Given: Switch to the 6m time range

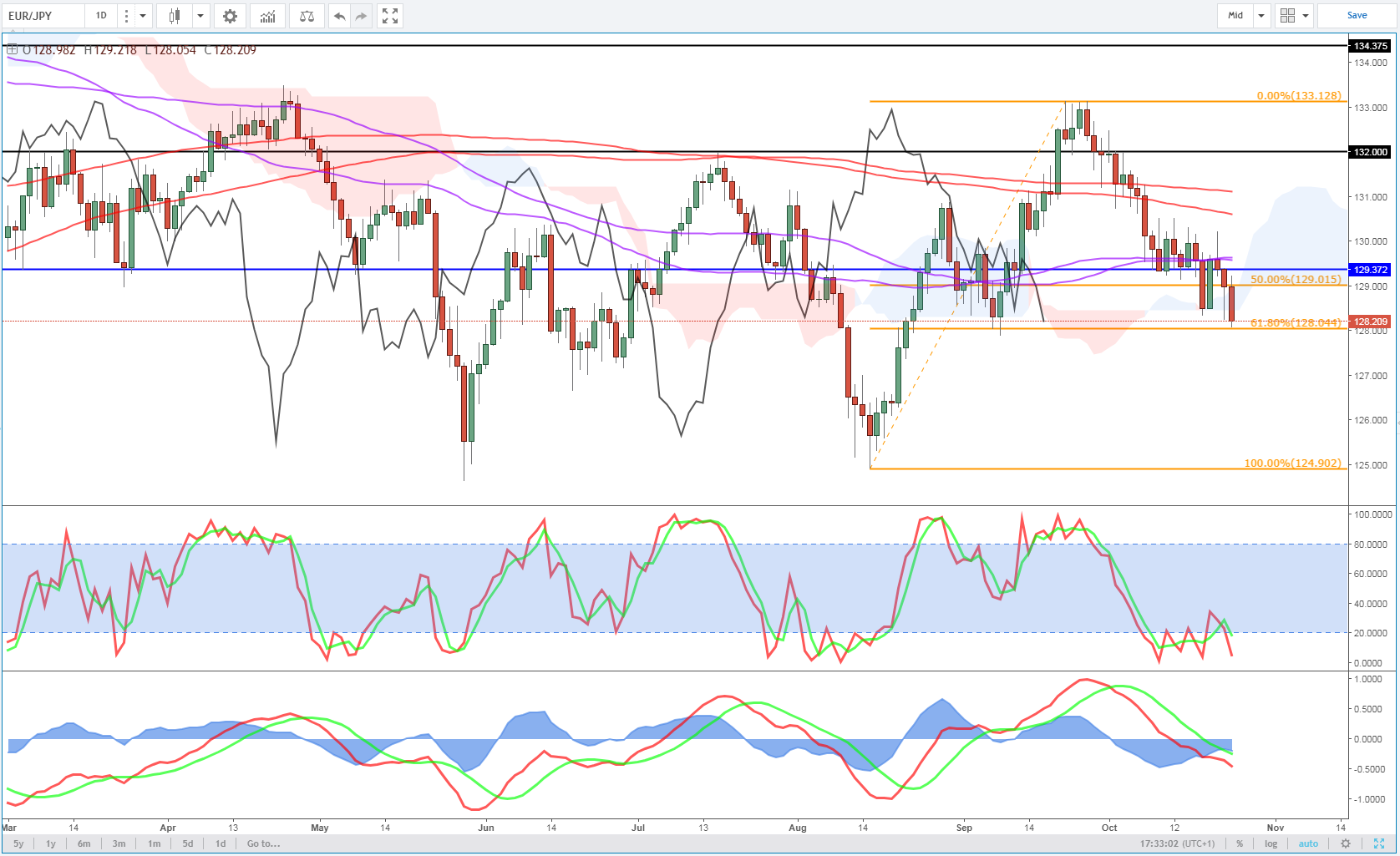Looking at the screenshot, I should click(x=84, y=843).
